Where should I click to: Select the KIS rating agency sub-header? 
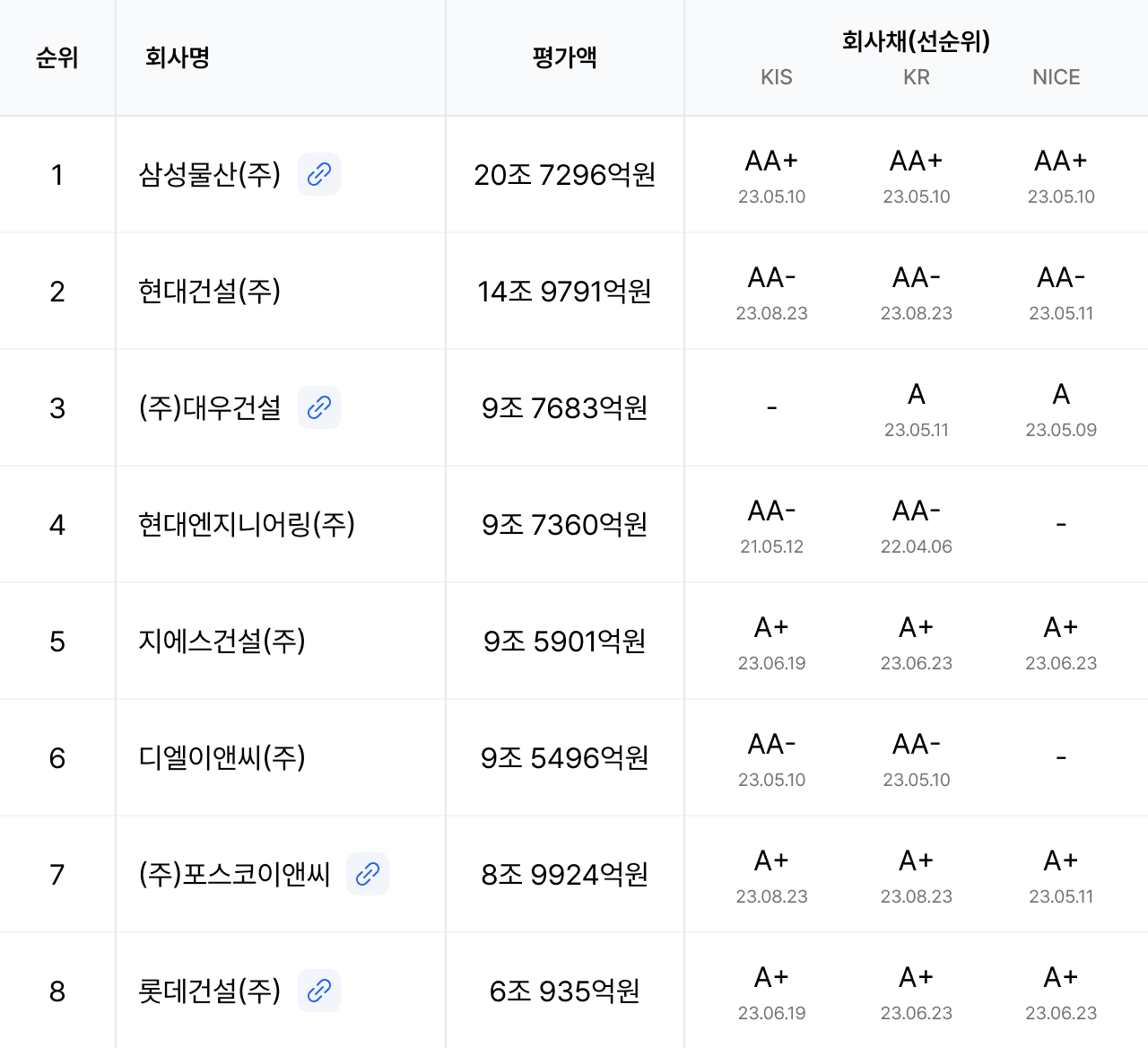777,77
